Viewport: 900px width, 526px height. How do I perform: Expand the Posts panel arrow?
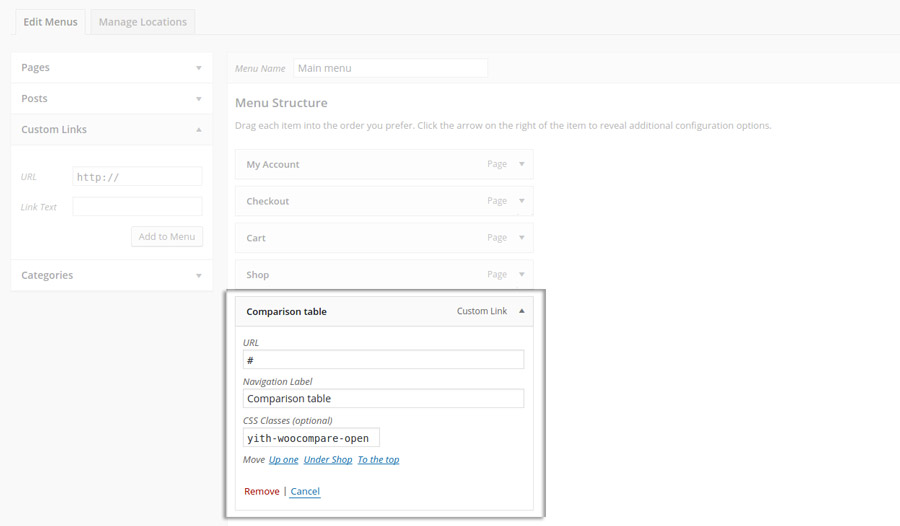(x=199, y=99)
